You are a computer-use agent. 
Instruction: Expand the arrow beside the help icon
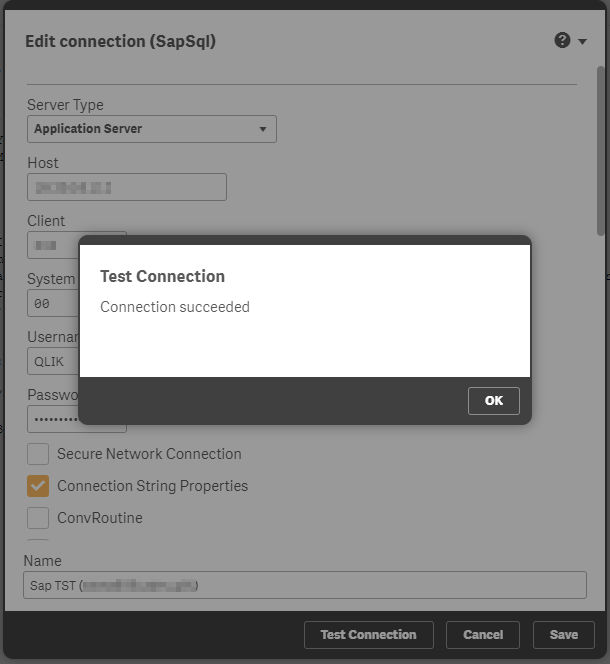click(x=583, y=42)
